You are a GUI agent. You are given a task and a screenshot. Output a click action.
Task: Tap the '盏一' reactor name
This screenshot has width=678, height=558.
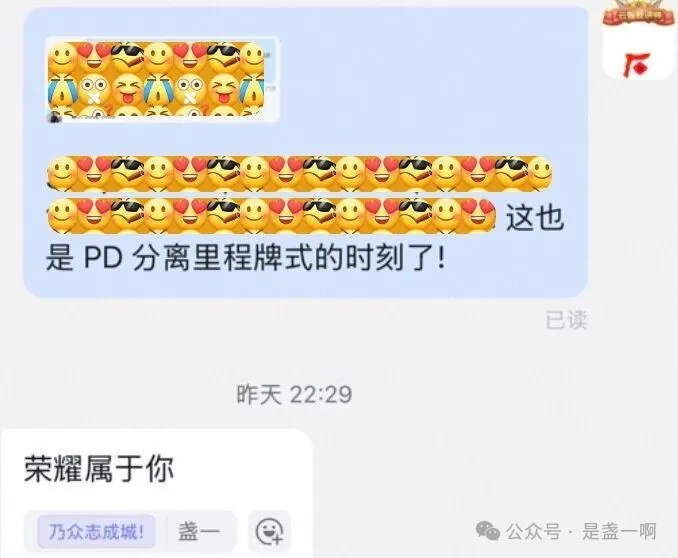[x=198, y=532]
